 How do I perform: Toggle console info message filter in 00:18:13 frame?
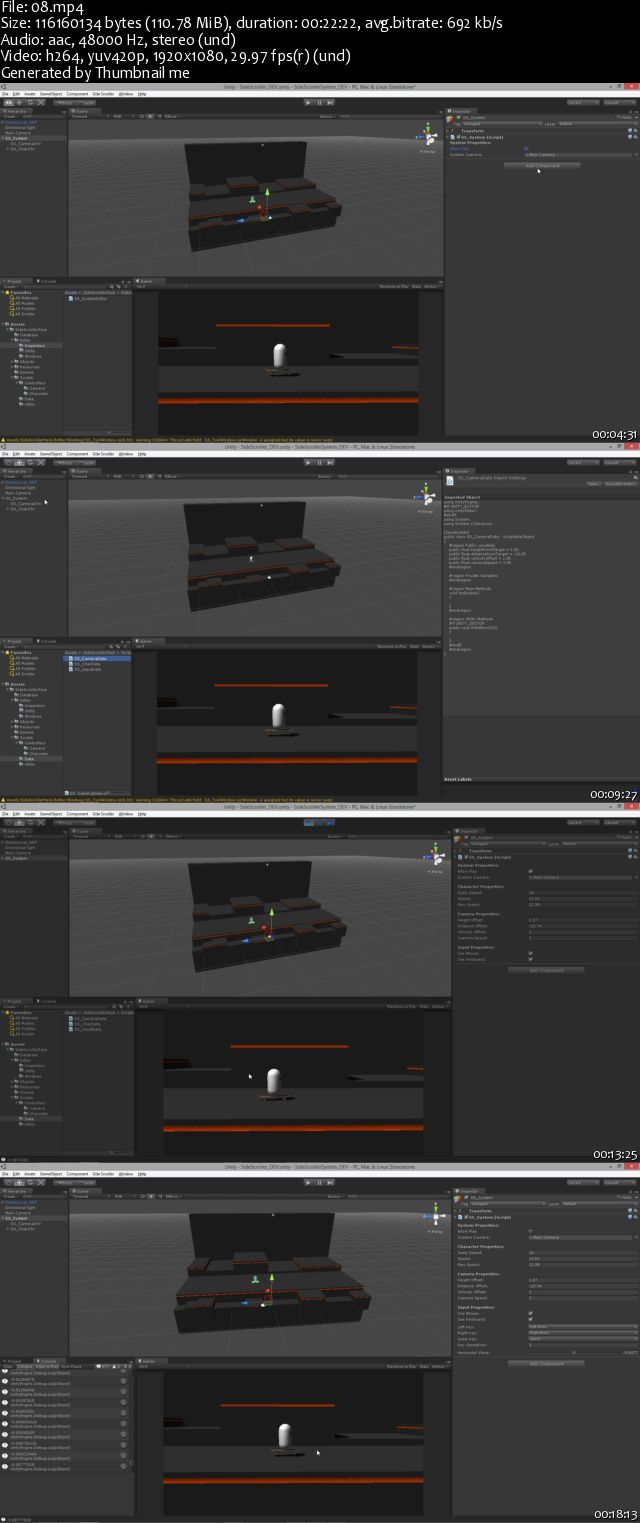pos(104,1366)
